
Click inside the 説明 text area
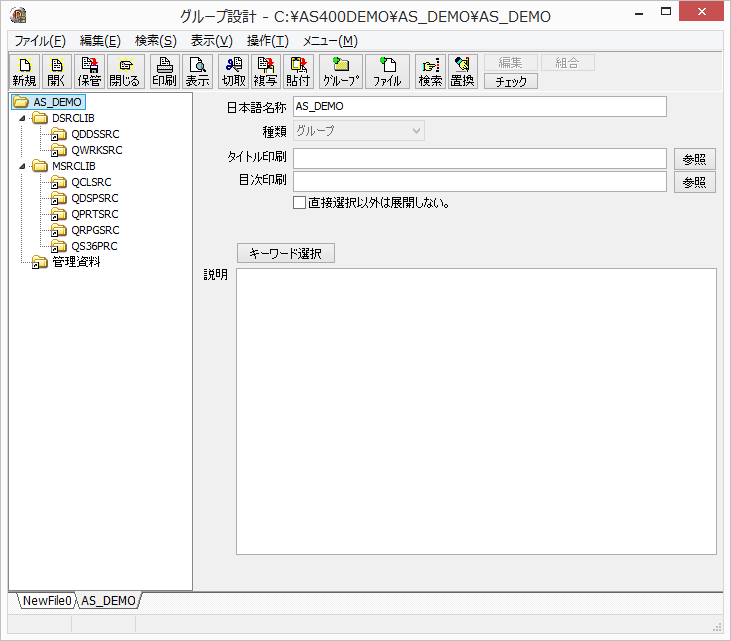(476, 411)
